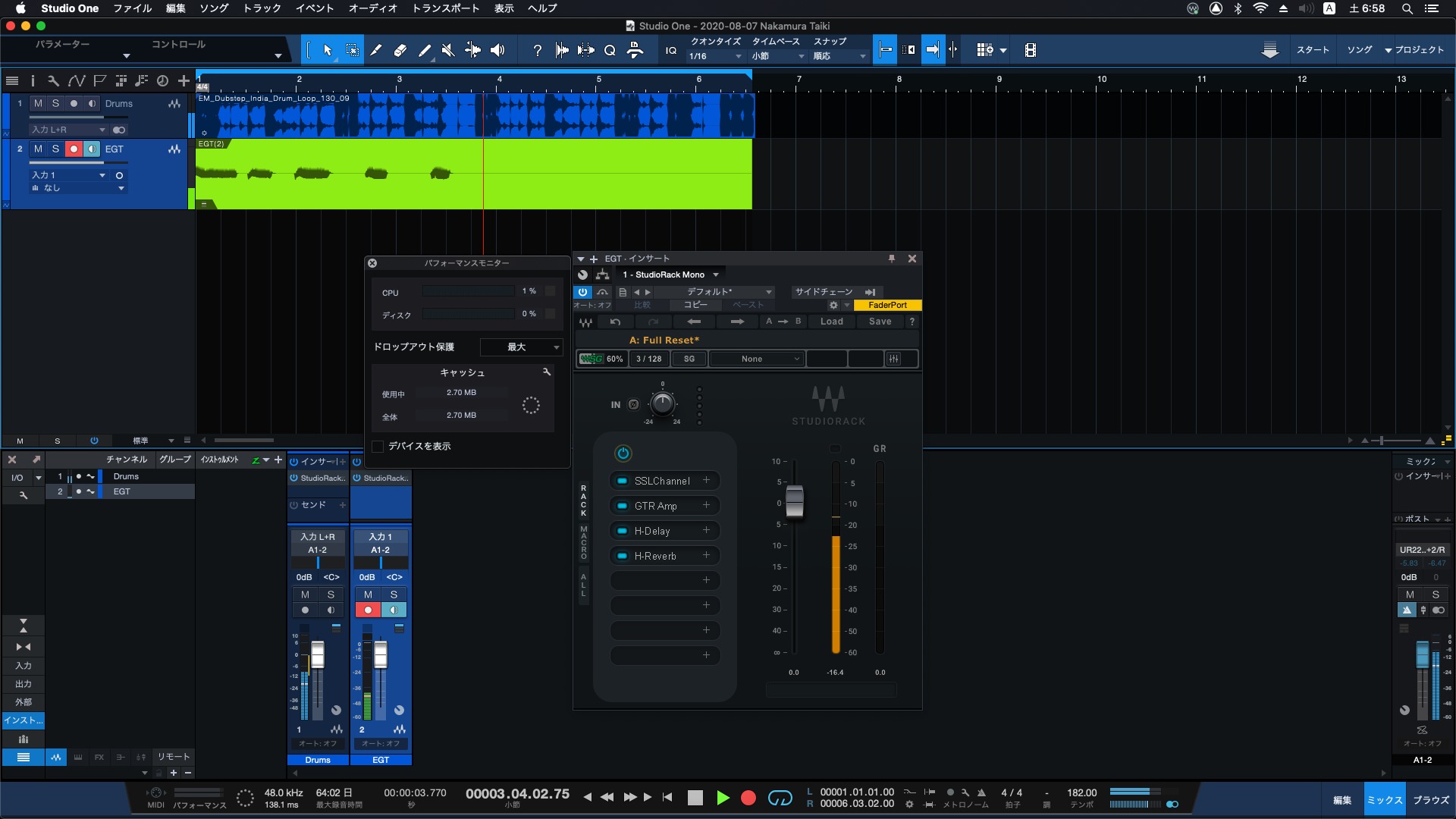Screen dimensions: 1456x819
Task: Solo the Drums track in arrangement
Action: (55, 103)
